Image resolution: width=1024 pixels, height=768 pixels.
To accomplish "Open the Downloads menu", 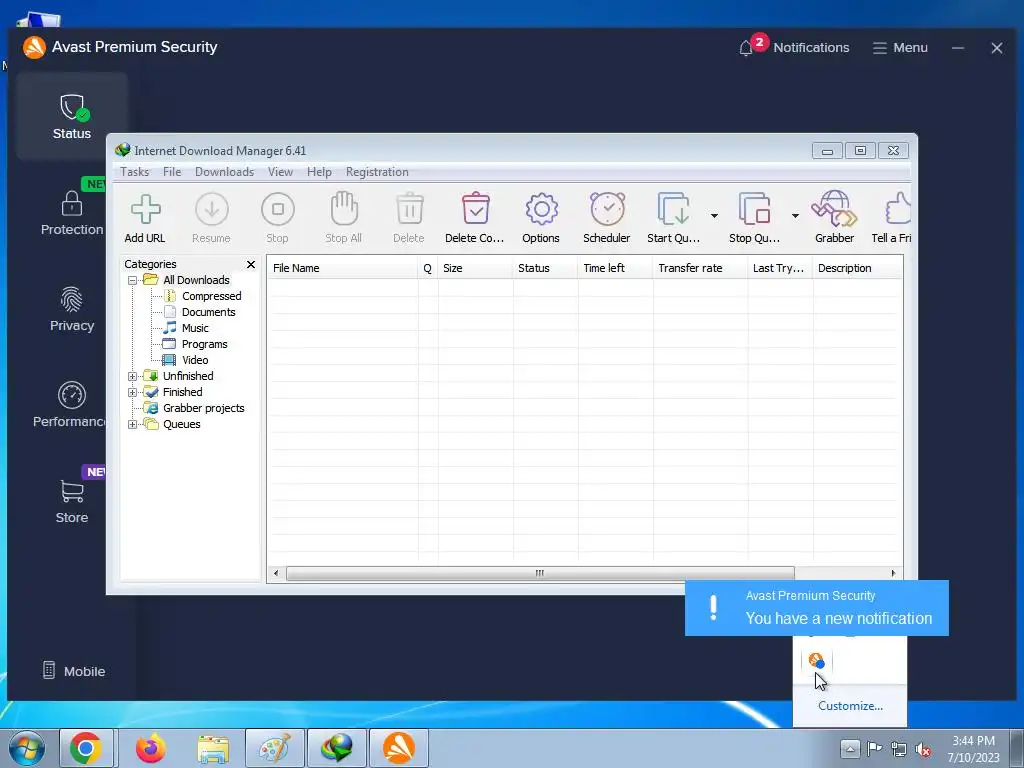I will 224,172.
